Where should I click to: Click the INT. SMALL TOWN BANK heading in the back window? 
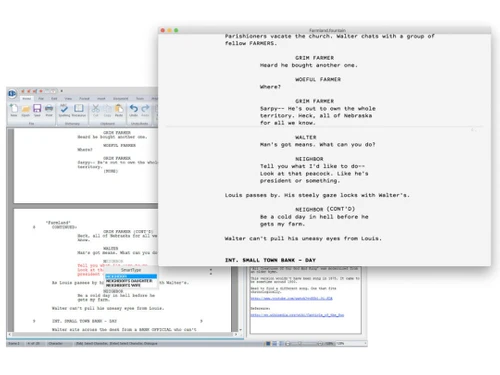(84, 321)
